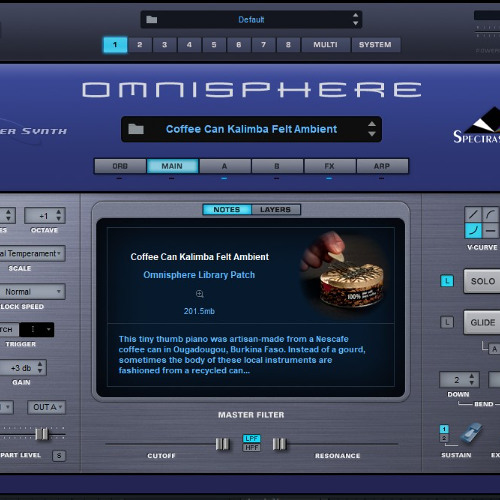
Task: Open the Default multi name dropdown
Action: (251, 20)
